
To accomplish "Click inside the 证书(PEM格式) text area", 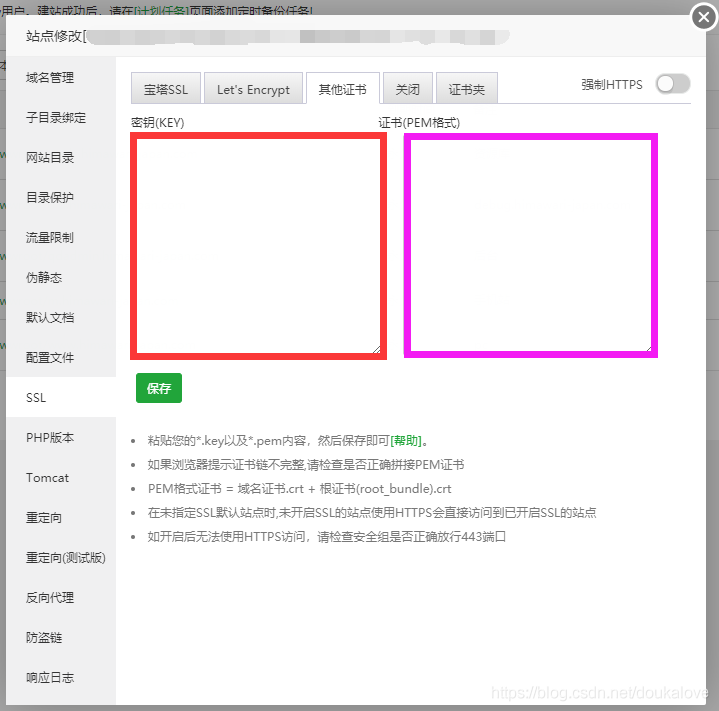I will pyautogui.click(x=530, y=246).
